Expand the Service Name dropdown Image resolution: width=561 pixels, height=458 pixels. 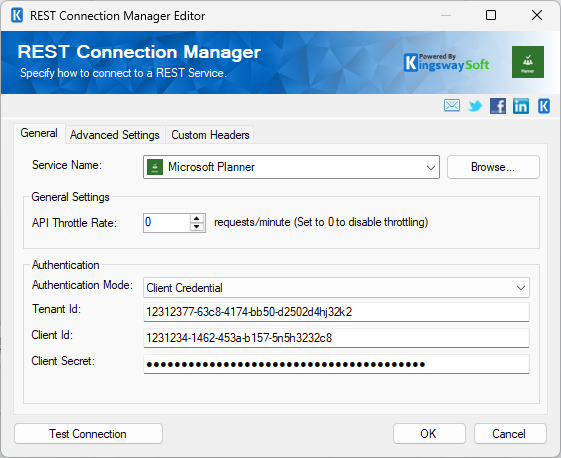tap(431, 167)
